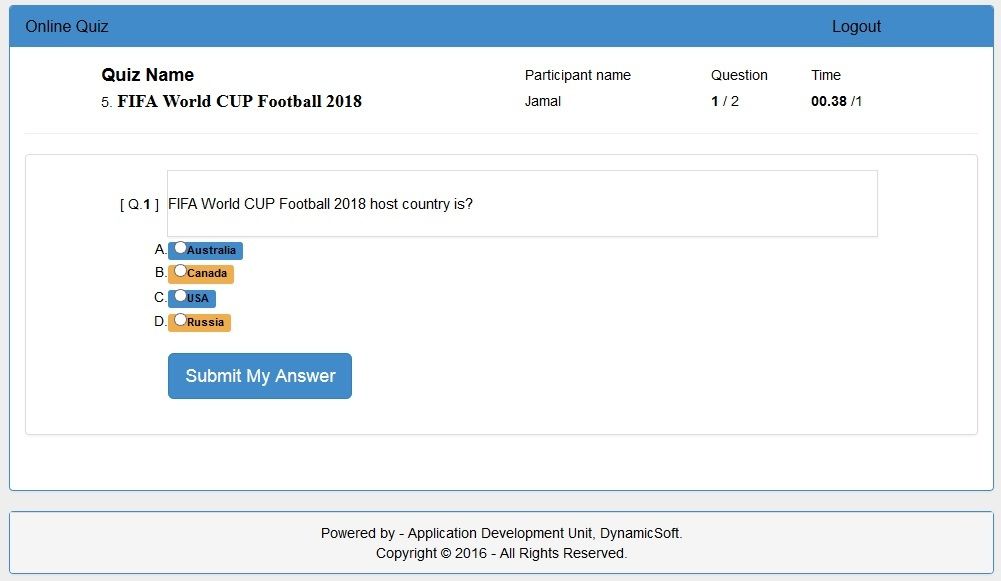This screenshot has height=581, width=1001.
Task: Click the FIFA World CUP Football 2018 quiz title
Action: (239, 101)
